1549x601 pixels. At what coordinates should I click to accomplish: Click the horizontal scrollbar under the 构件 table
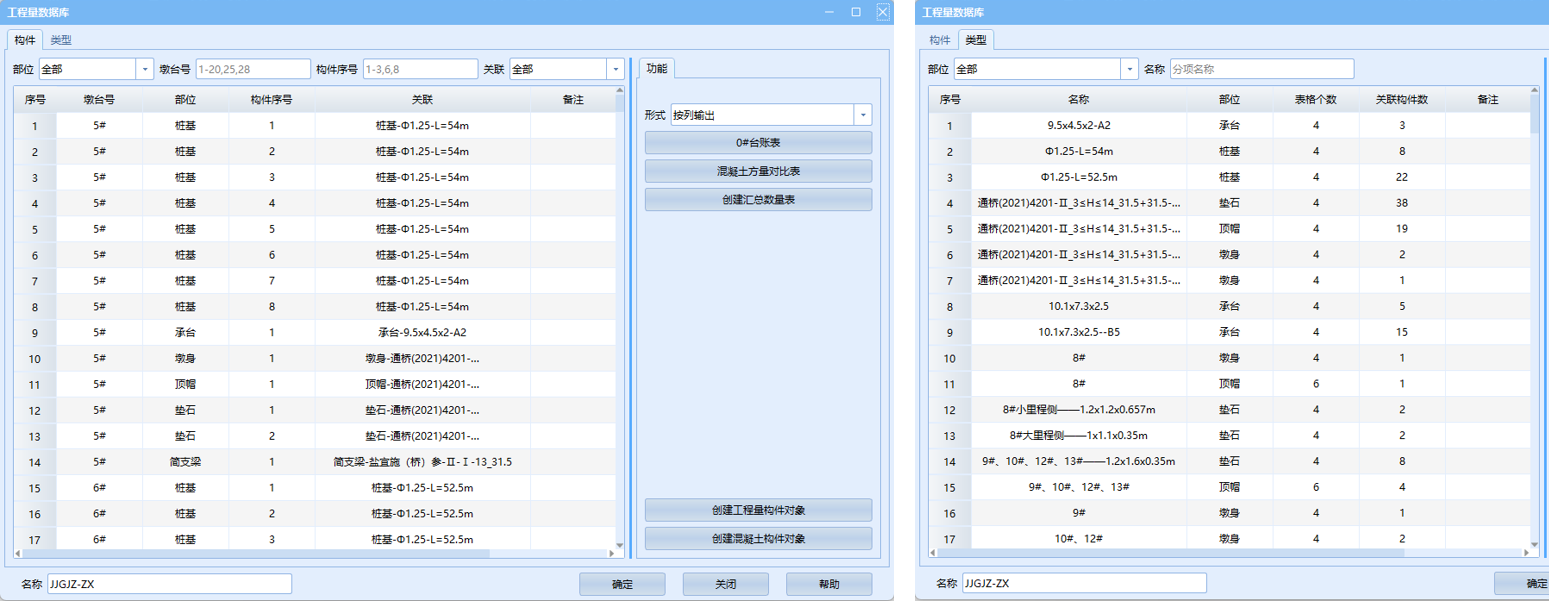(250, 553)
